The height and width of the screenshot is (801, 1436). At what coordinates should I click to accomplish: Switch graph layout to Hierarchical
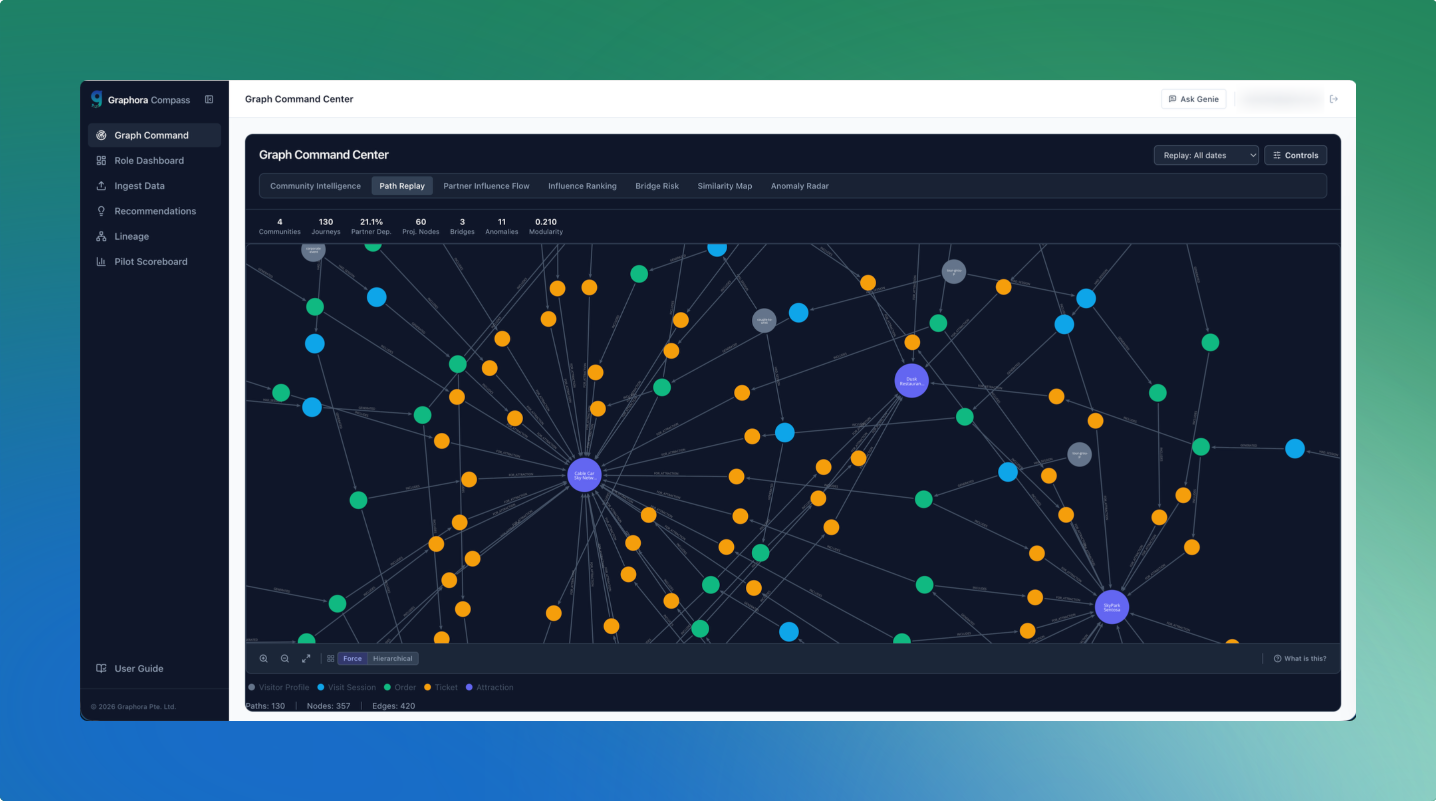click(393, 659)
